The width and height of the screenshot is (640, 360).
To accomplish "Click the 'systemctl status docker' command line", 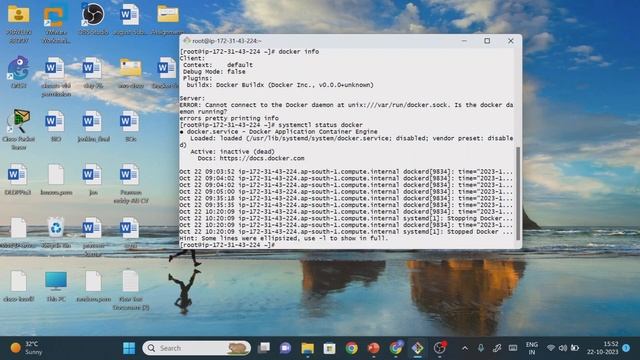I will tap(271, 125).
